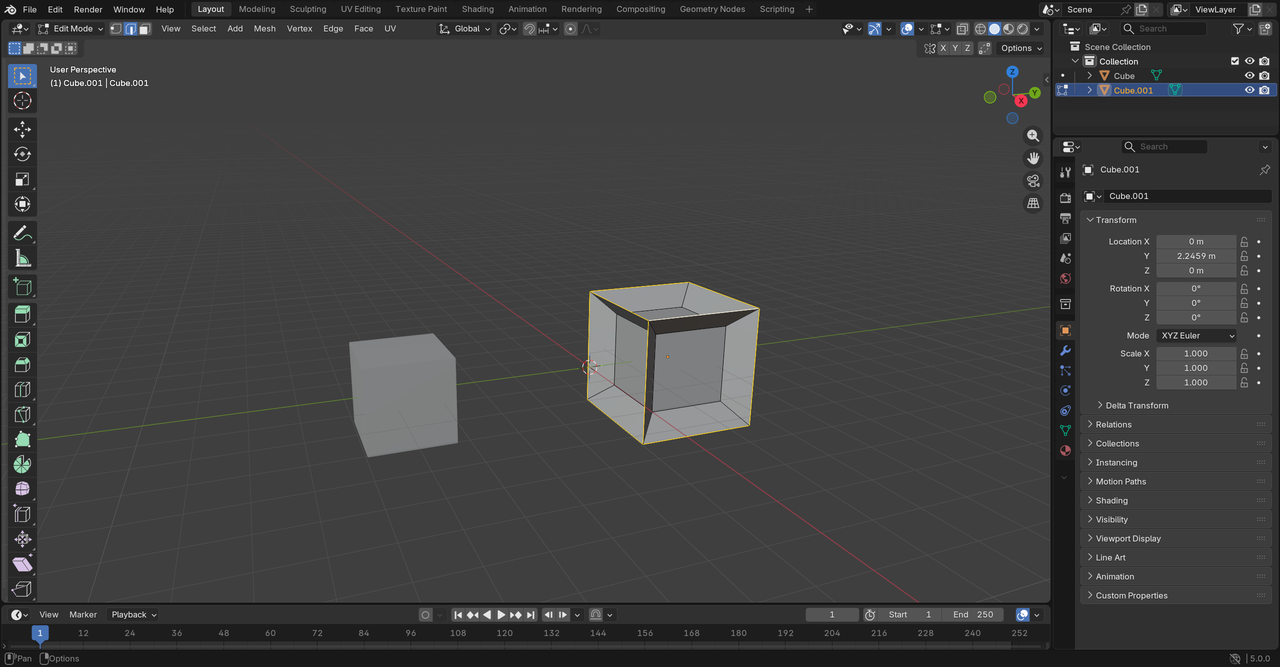Expand the Relations panel
Viewport: 1280px width, 667px height.
tap(1176, 424)
